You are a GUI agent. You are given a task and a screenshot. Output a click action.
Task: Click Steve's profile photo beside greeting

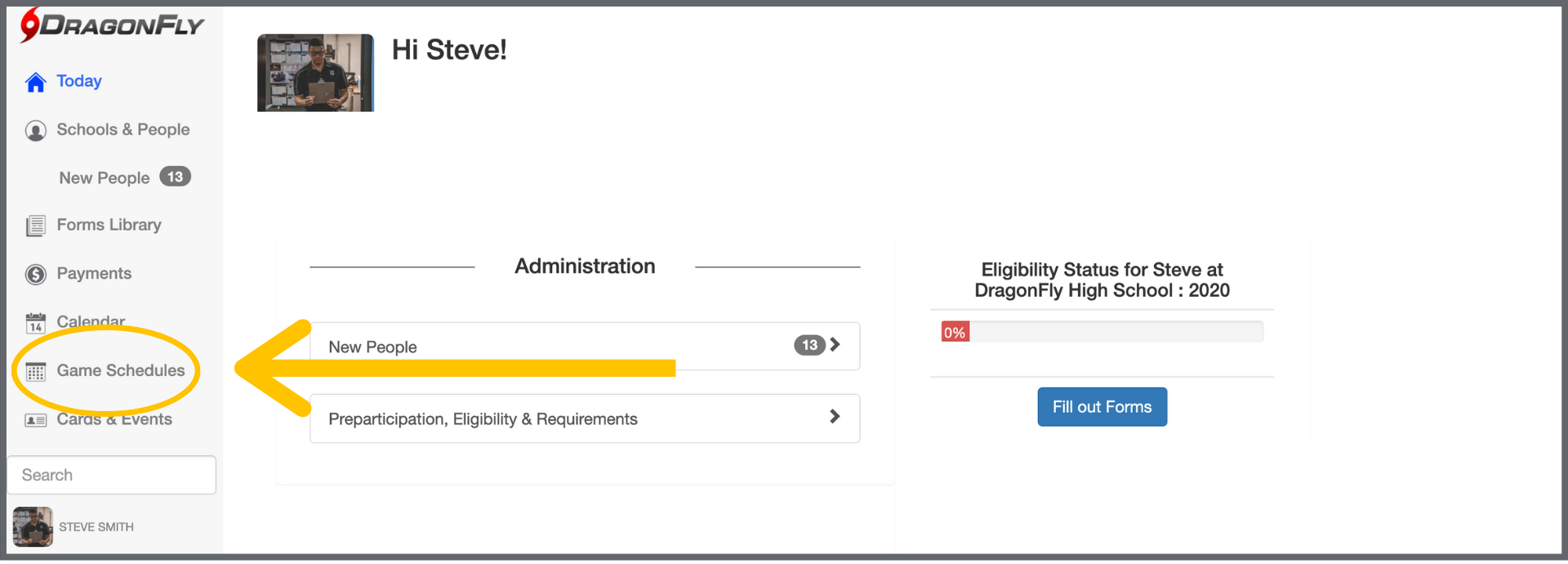pos(315,73)
